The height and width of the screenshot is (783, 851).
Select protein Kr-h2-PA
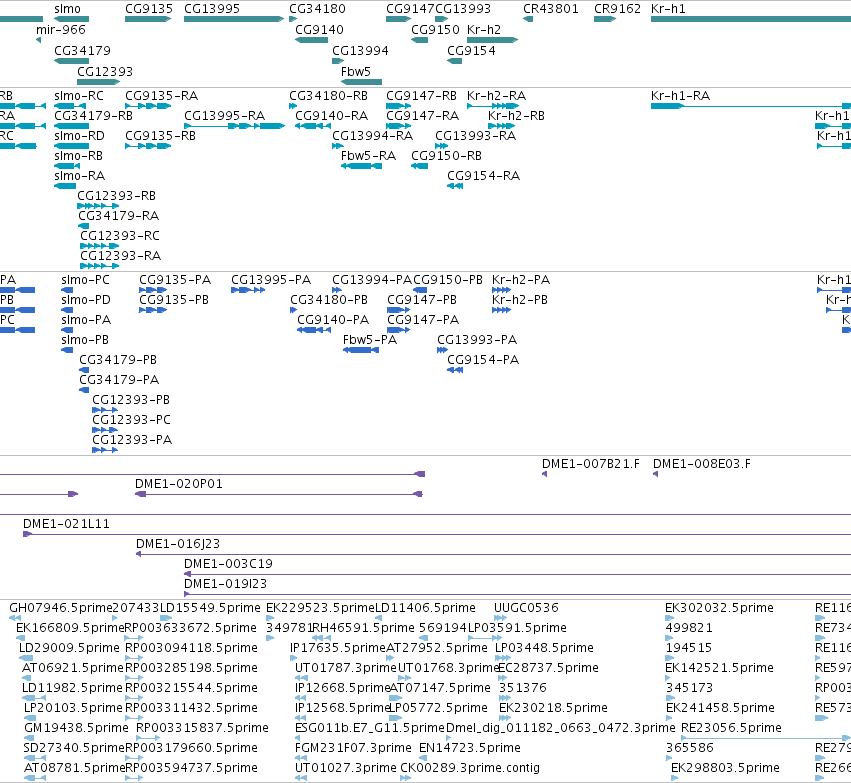pos(520,279)
